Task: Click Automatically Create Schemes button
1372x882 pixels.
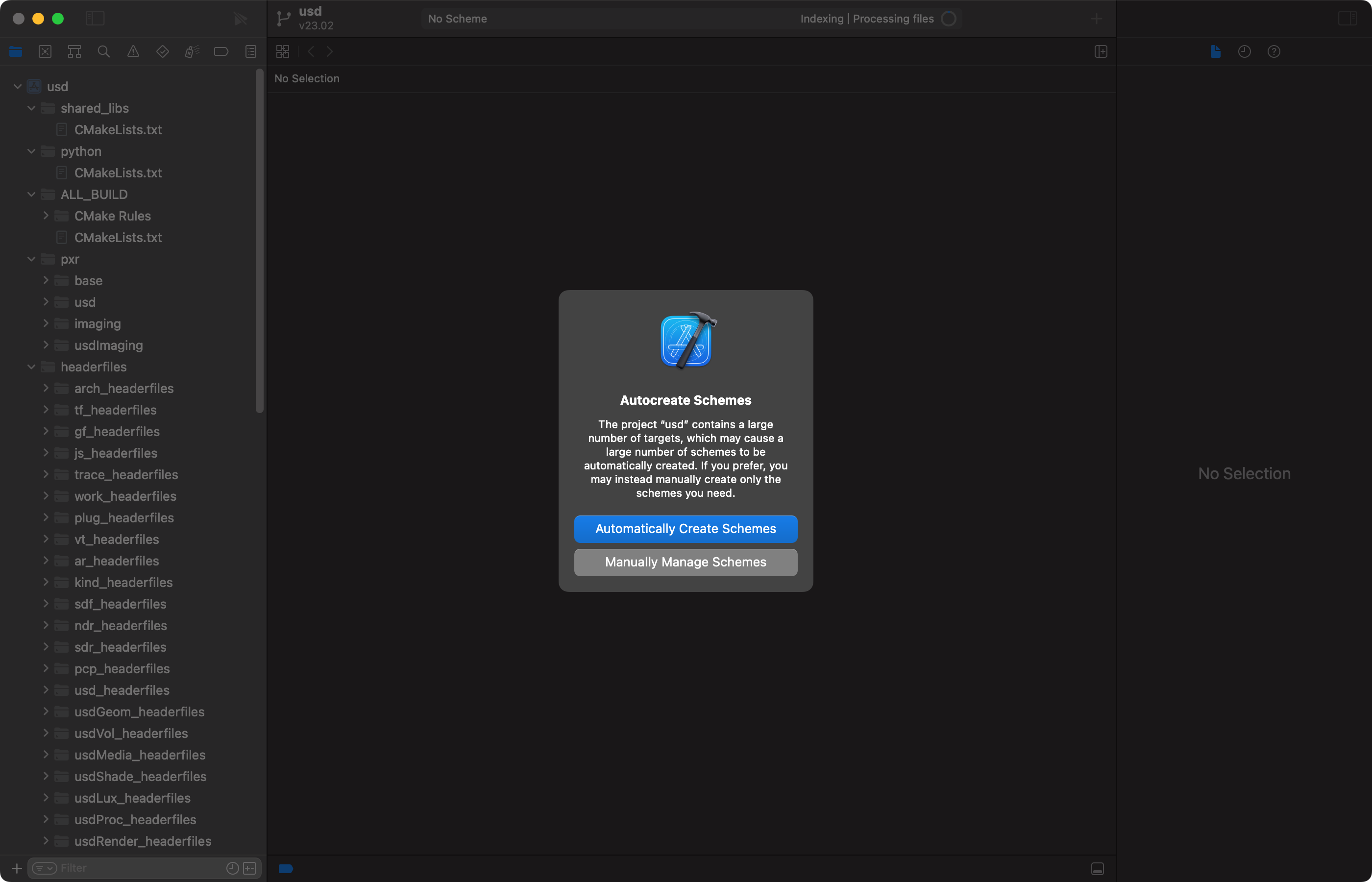Action: pos(686,529)
